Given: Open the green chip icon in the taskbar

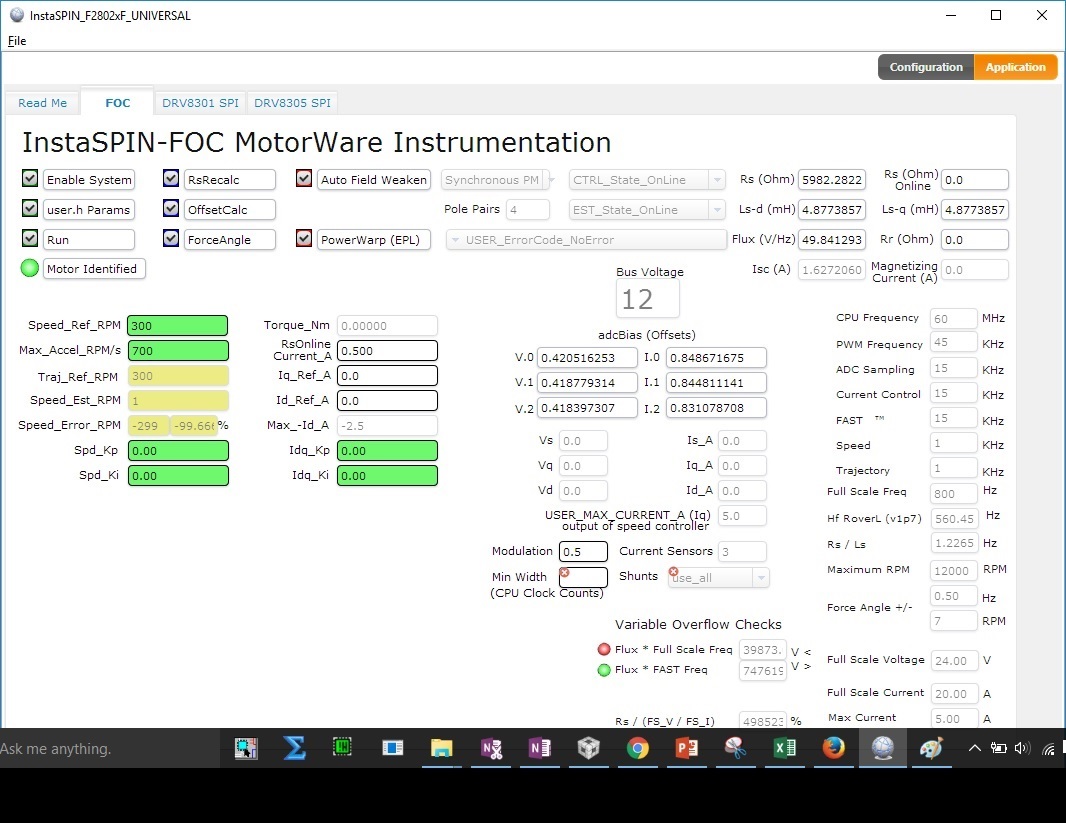Looking at the screenshot, I should pos(343,747).
